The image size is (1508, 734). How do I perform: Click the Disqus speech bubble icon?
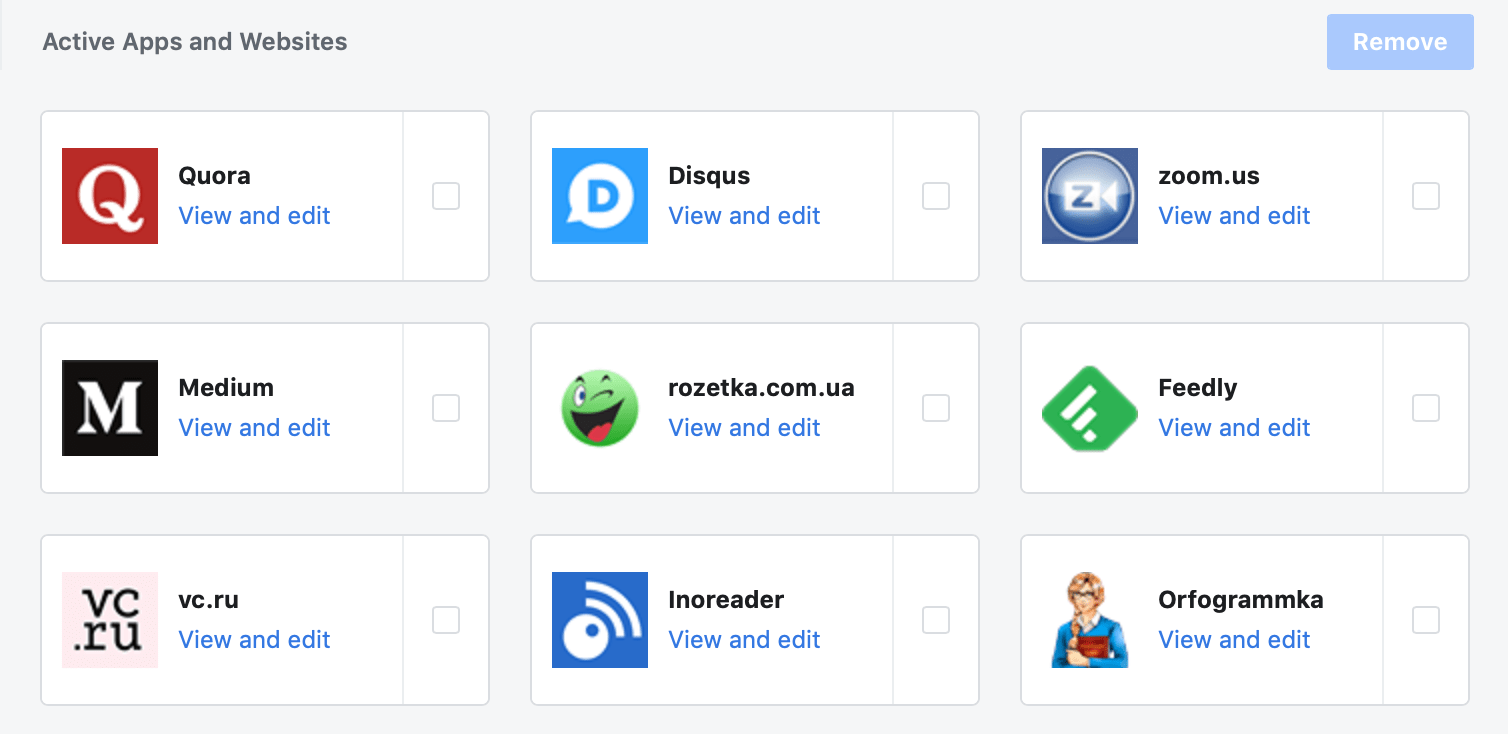click(x=600, y=196)
